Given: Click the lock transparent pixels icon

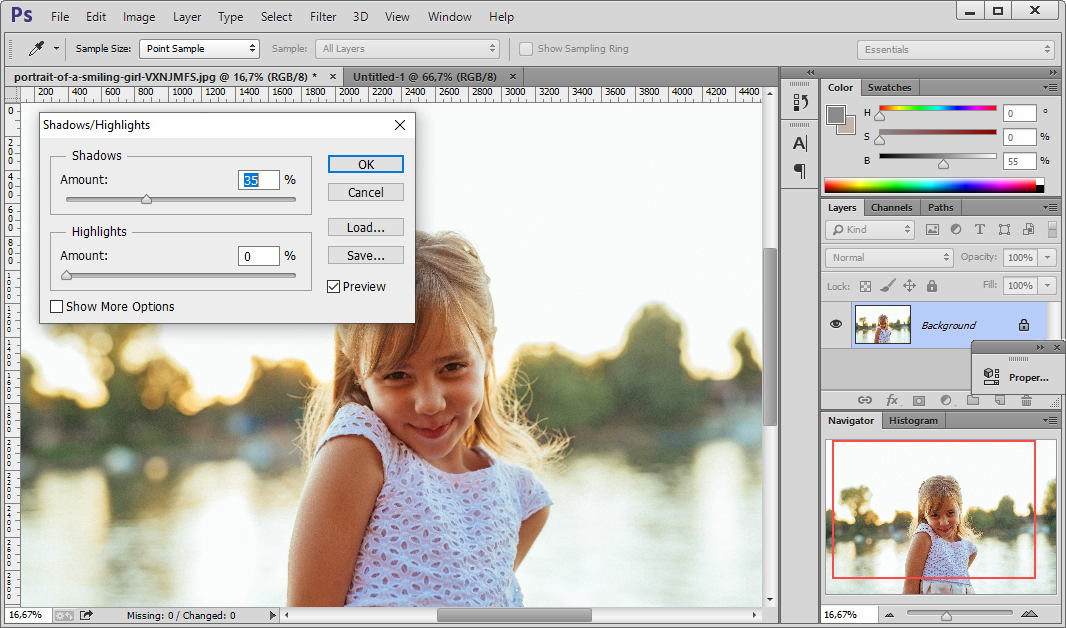Looking at the screenshot, I should (x=866, y=286).
